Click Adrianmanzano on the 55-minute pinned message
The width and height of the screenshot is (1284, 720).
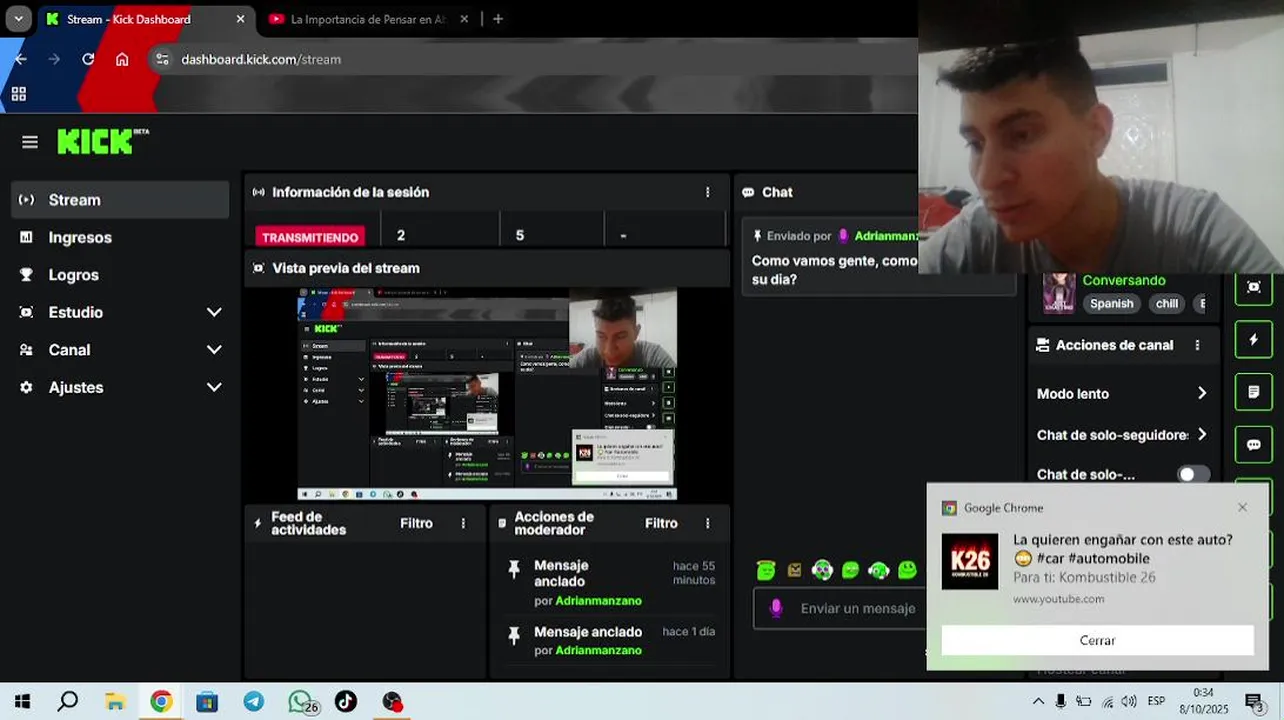pyautogui.click(x=598, y=601)
